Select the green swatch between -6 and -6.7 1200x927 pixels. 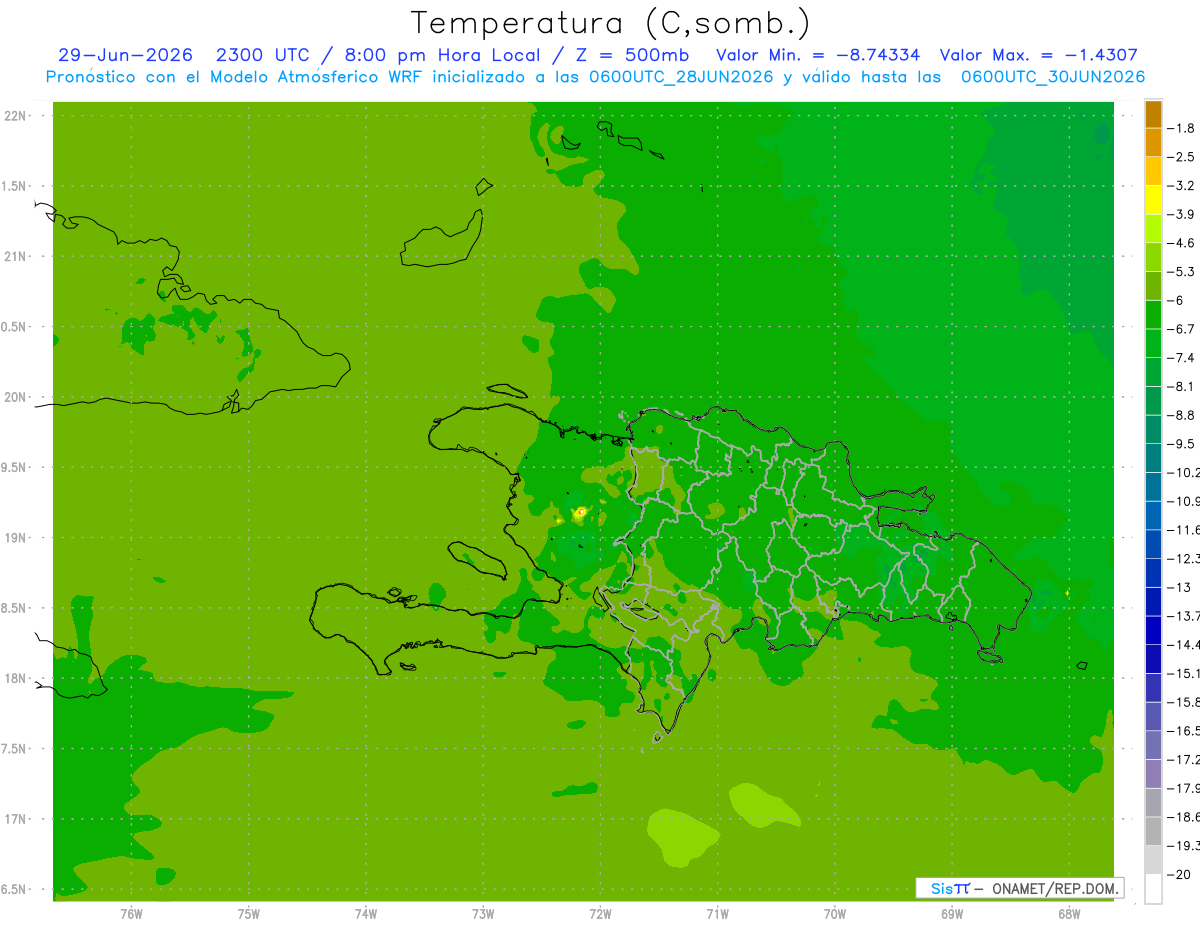pyautogui.click(x=1153, y=315)
